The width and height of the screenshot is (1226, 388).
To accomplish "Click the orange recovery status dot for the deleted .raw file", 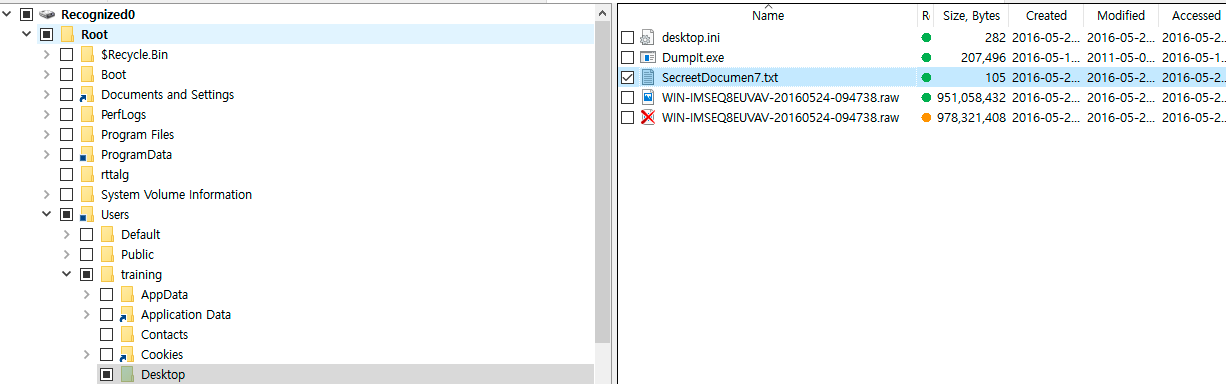I will pos(926,118).
